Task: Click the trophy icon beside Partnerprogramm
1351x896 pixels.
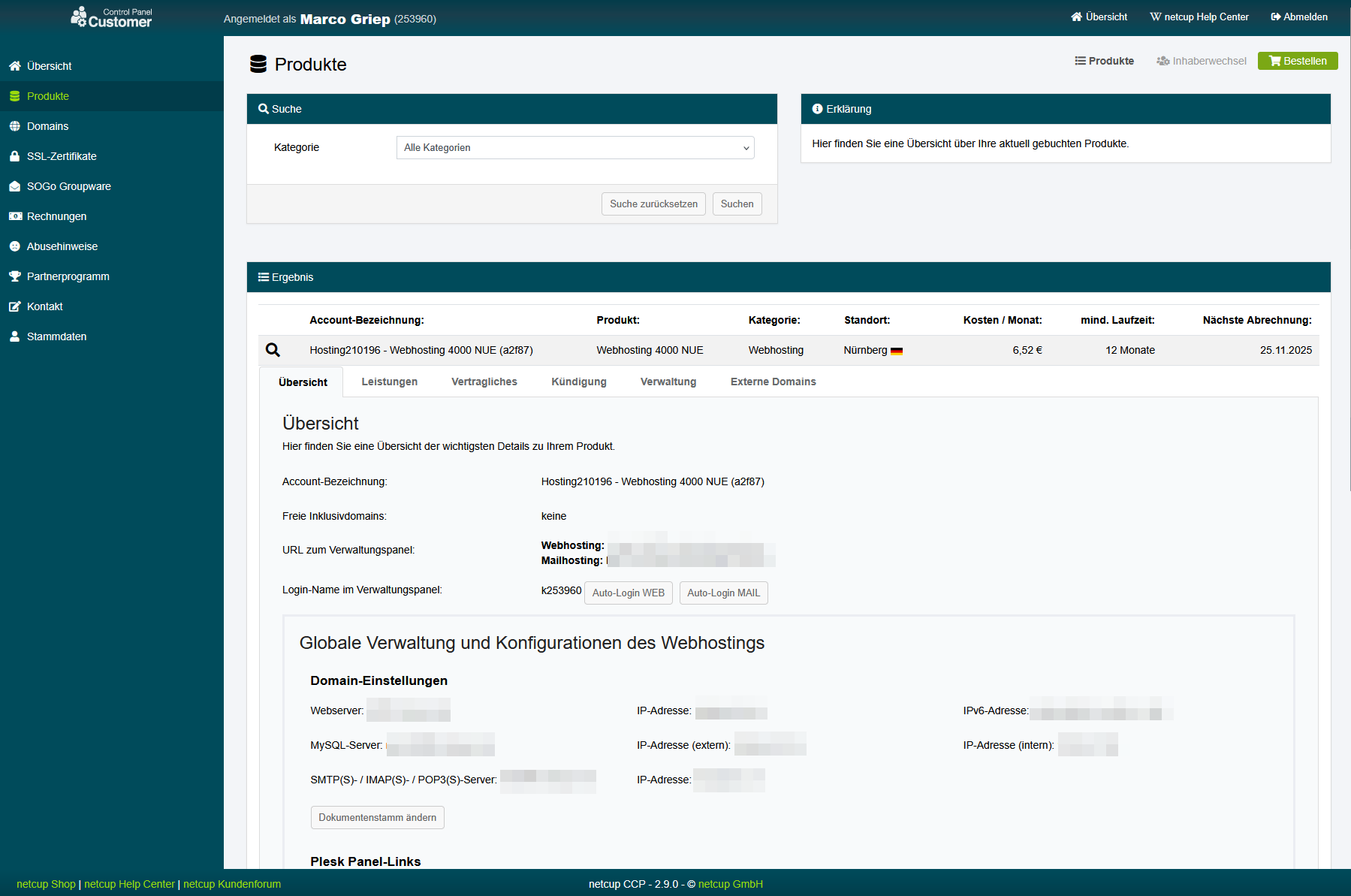Action: coord(15,276)
